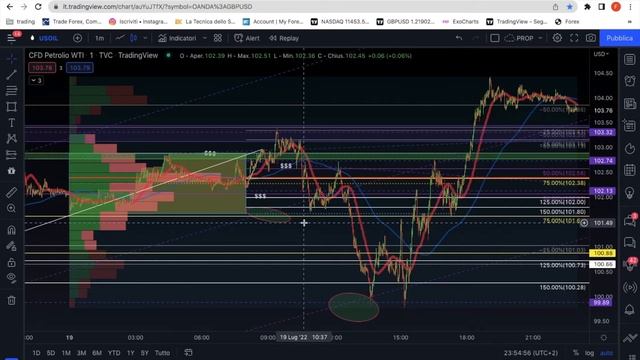Select the Fibonacci retracement tool group
The width and height of the screenshot is (640, 360).
pyautogui.click(x=11, y=91)
